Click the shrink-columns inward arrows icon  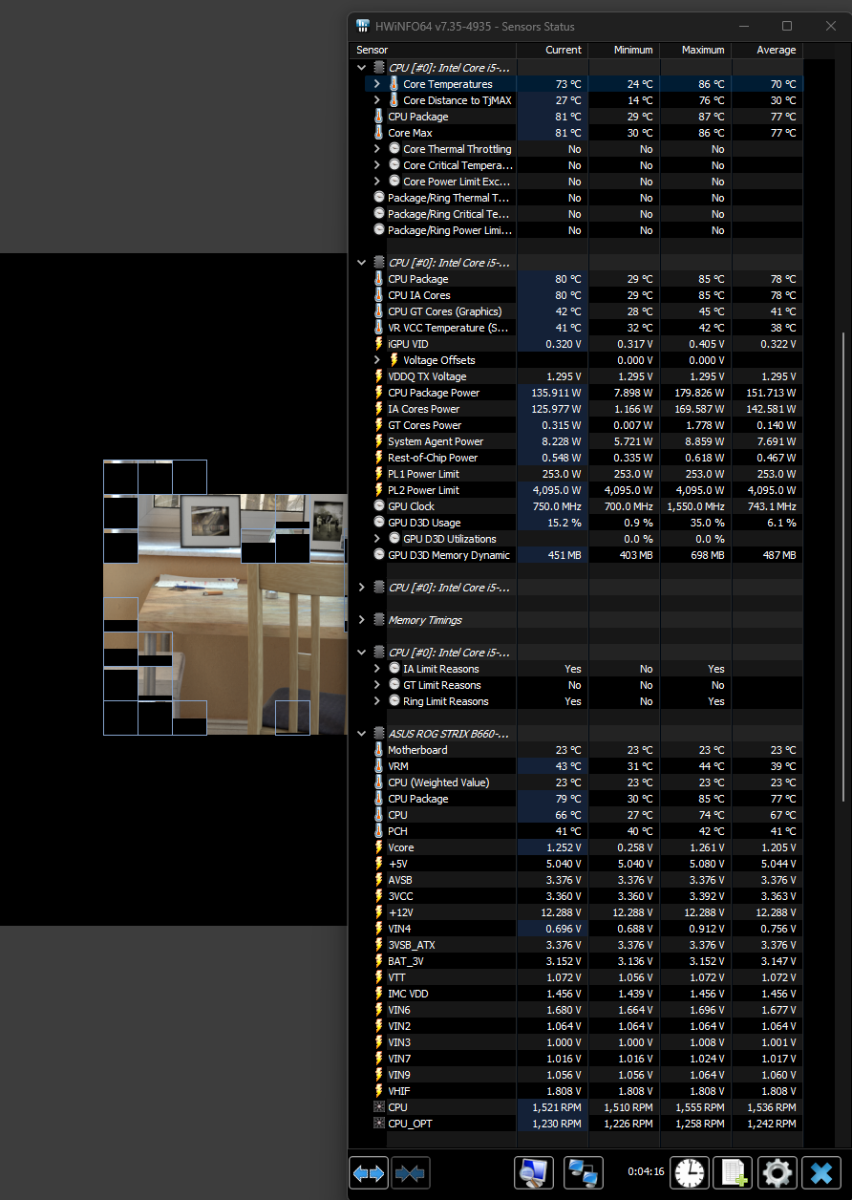click(410, 1173)
